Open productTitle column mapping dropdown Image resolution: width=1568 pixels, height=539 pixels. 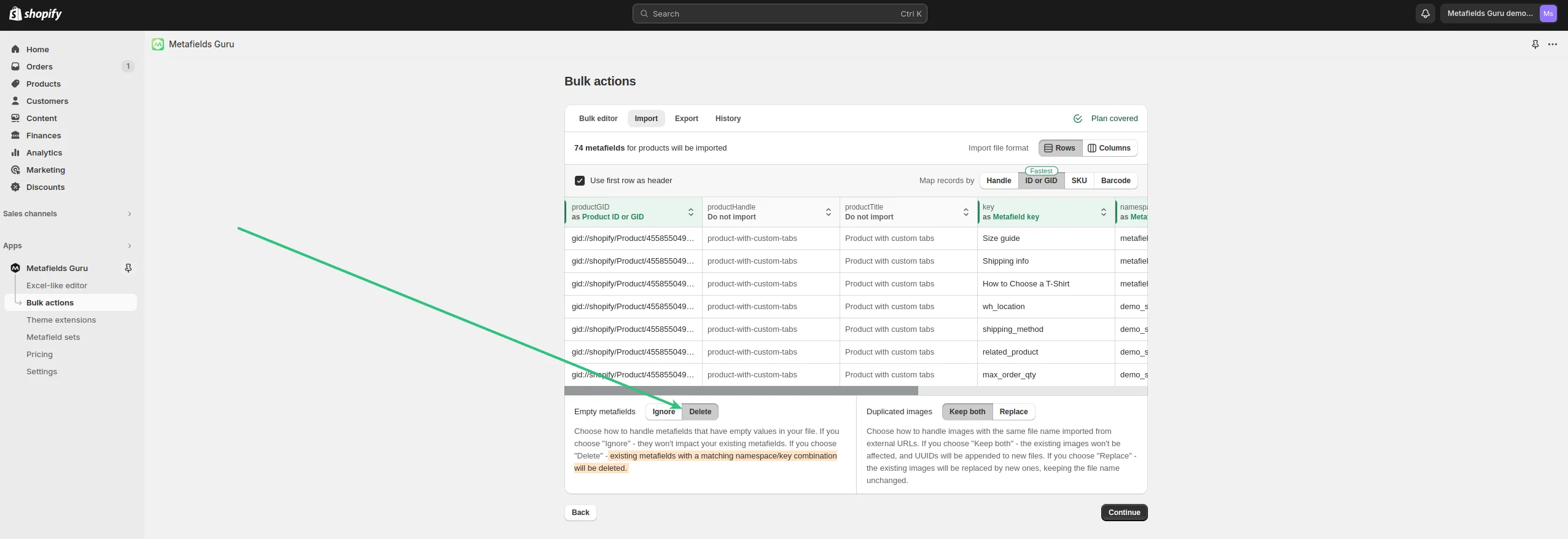point(965,212)
